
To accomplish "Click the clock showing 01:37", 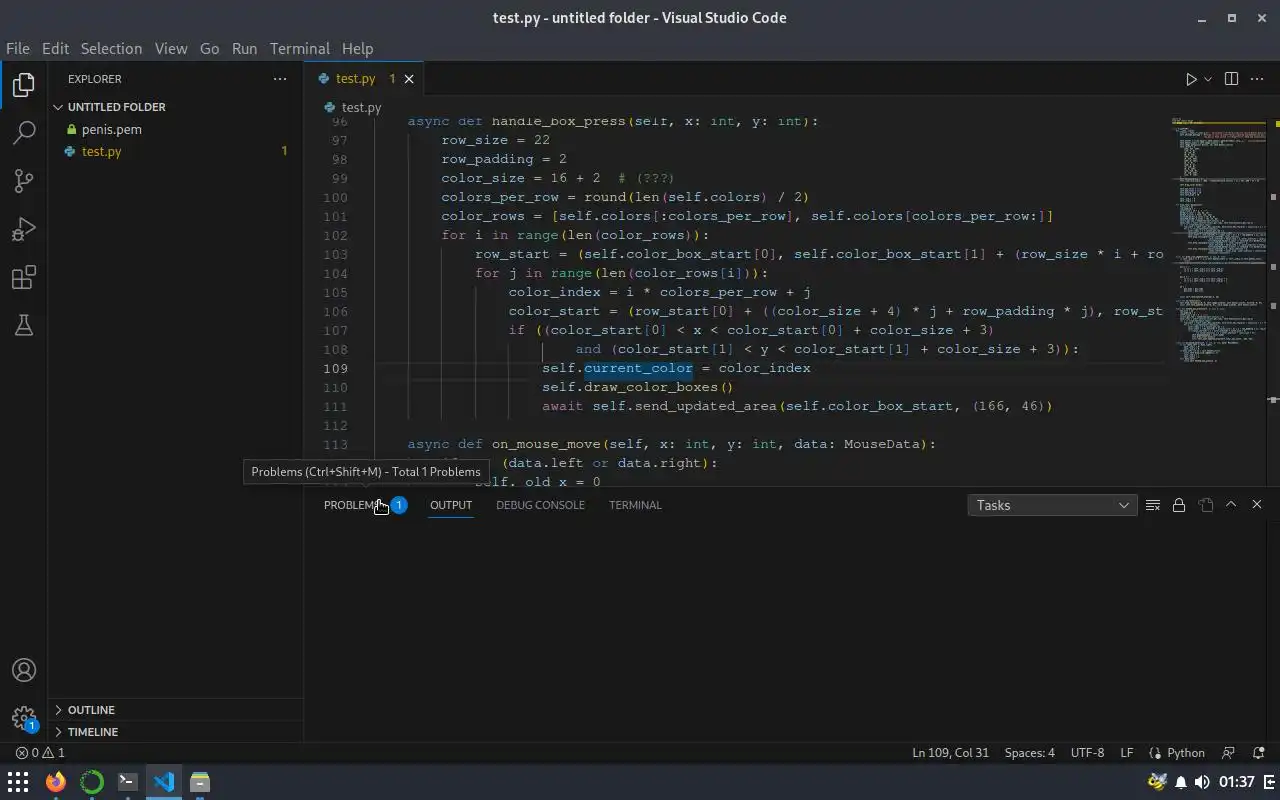I will [1237, 782].
